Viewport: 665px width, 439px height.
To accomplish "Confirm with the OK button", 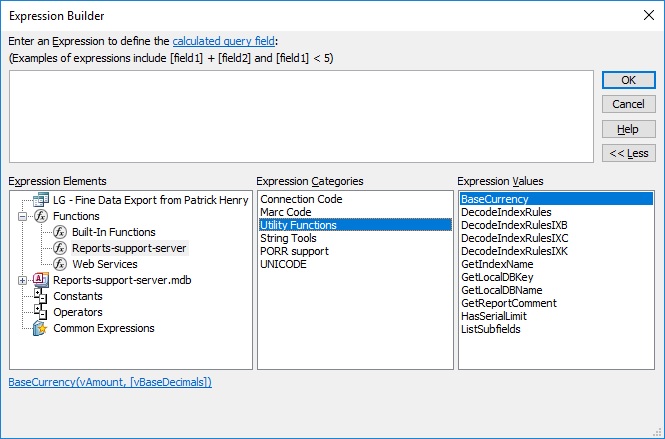I will click(629, 80).
